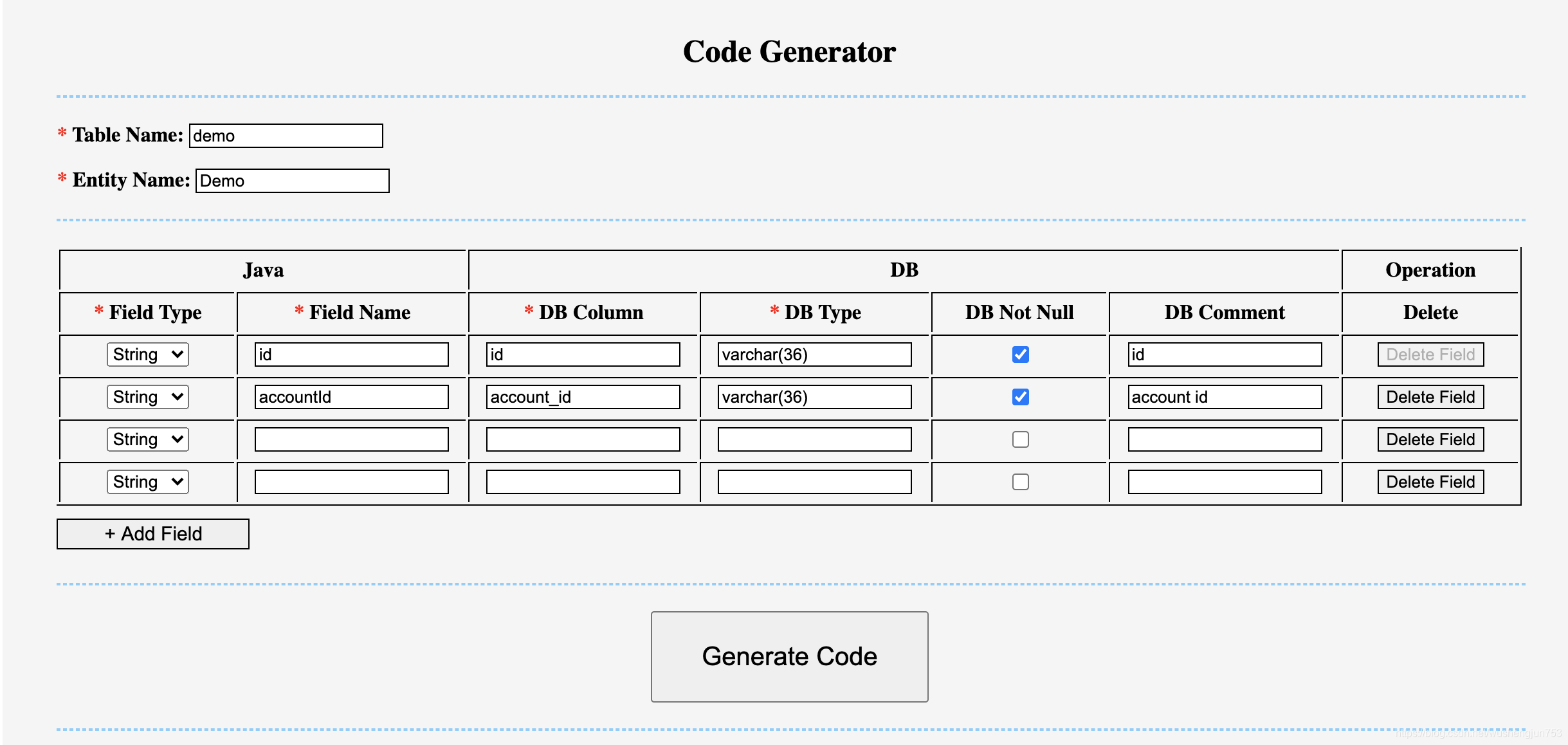Uncheck DB Not Null for id row
Screen dimensions: 1568x745
[1020, 354]
